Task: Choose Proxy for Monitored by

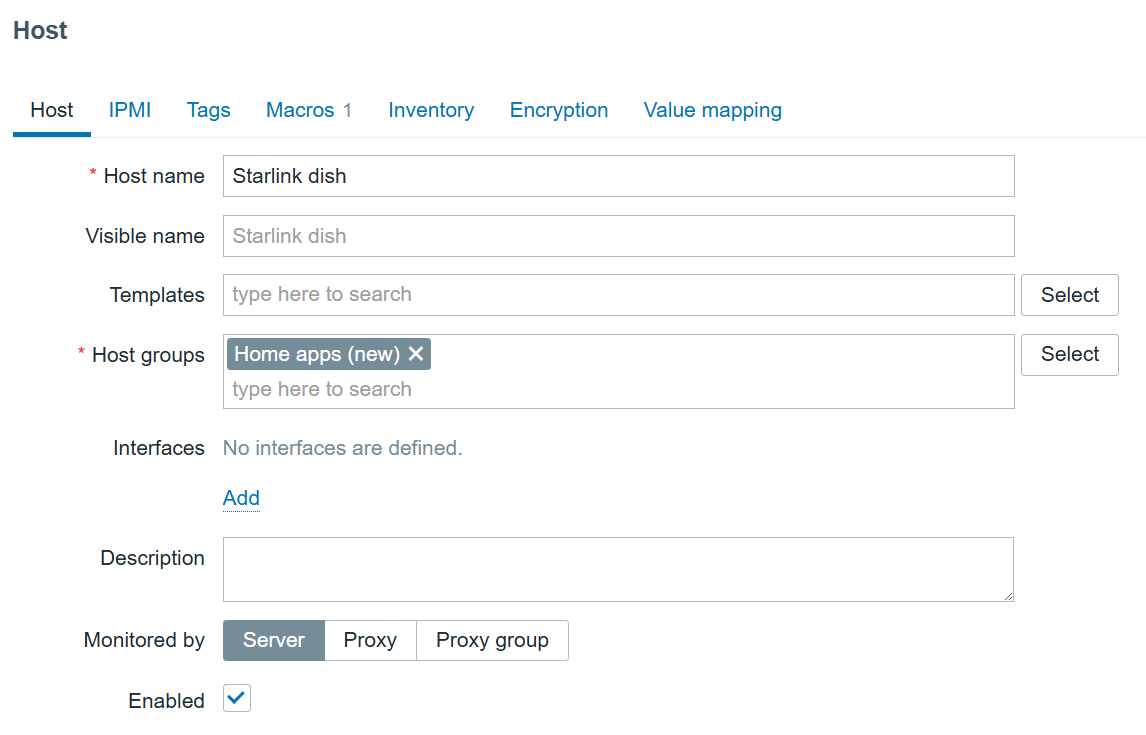Action: point(370,640)
